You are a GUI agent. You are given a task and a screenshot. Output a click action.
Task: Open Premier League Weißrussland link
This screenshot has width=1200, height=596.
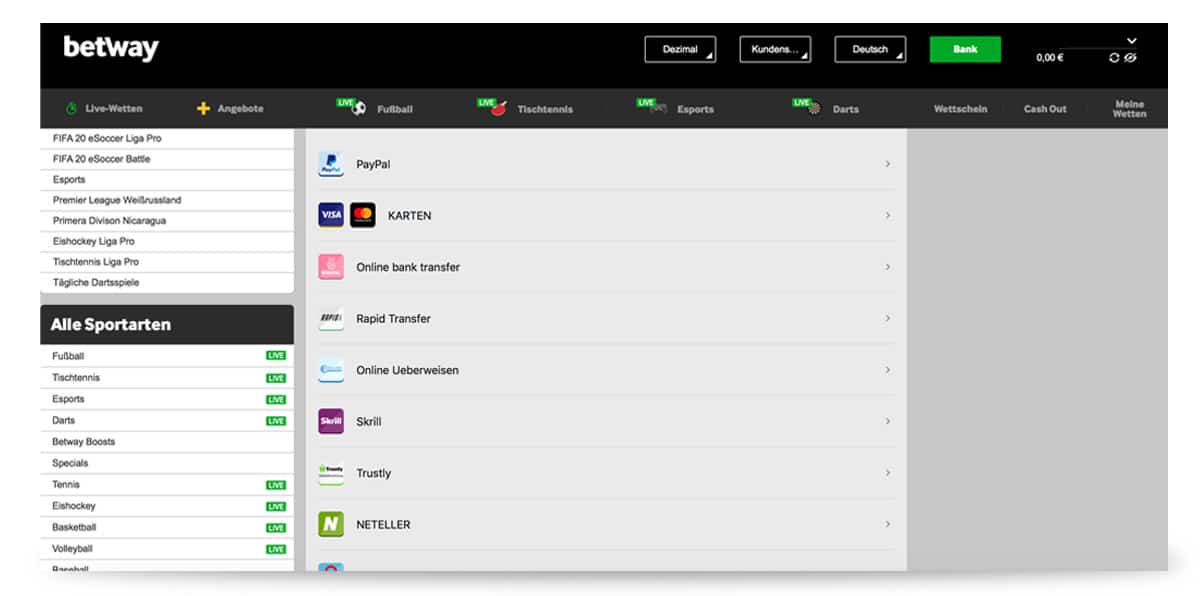[117, 200]
